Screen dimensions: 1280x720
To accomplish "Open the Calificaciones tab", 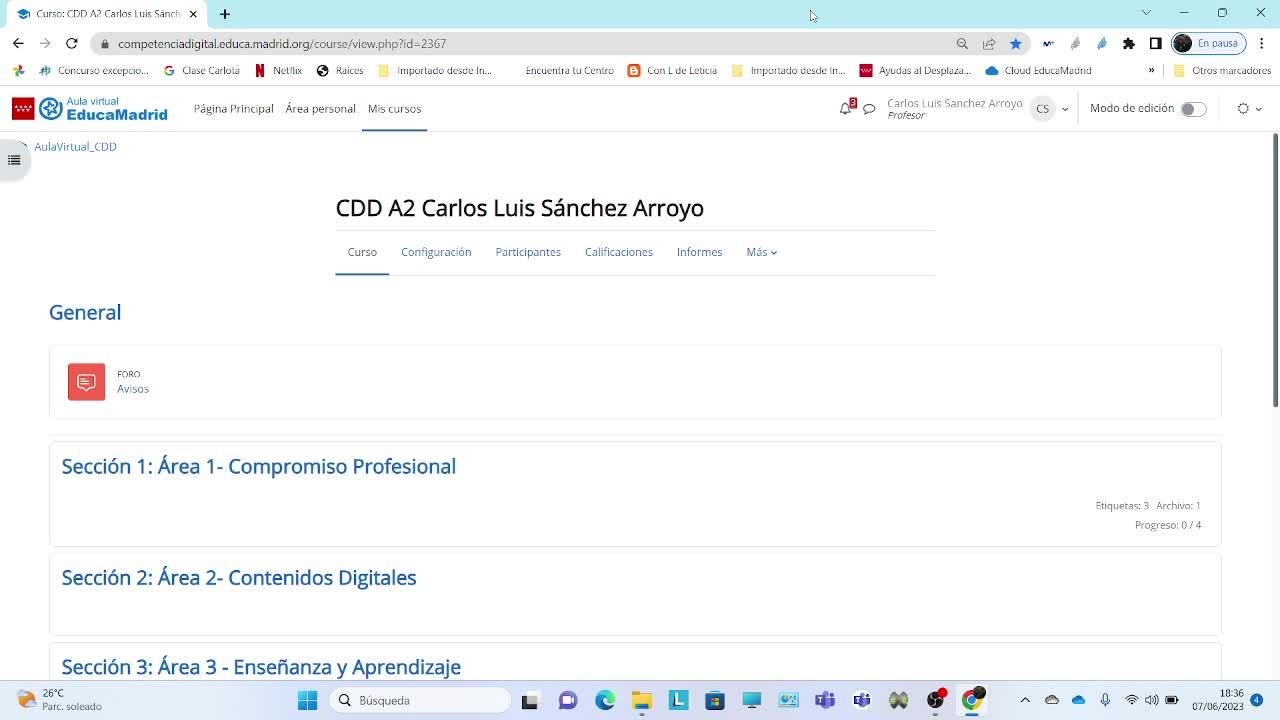I will coord(619,252).
